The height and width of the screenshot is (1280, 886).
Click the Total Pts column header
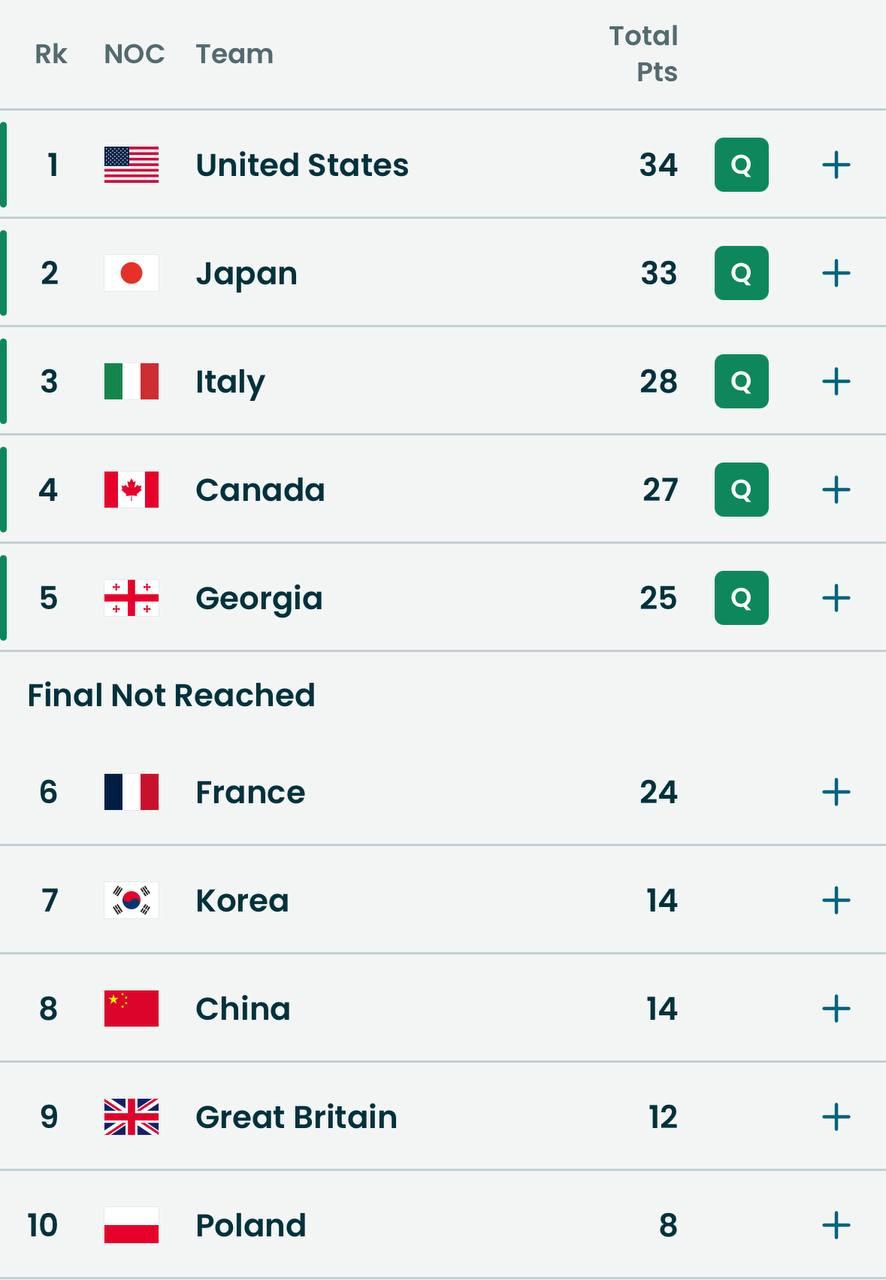click(644, 54)
